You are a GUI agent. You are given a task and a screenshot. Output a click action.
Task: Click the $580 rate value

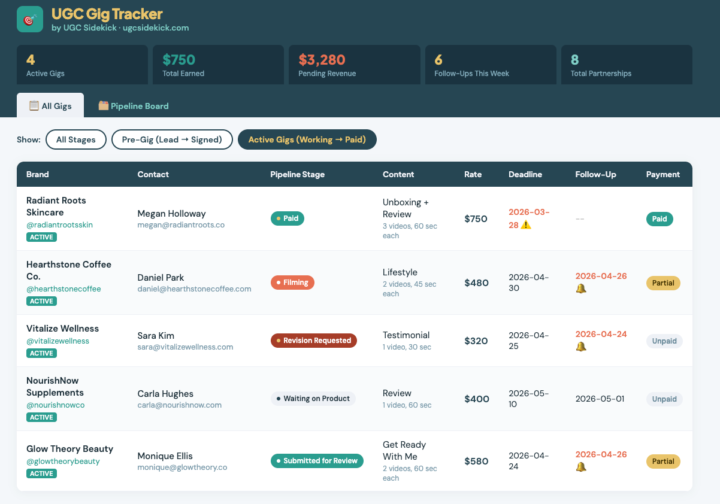click(476, 461)
